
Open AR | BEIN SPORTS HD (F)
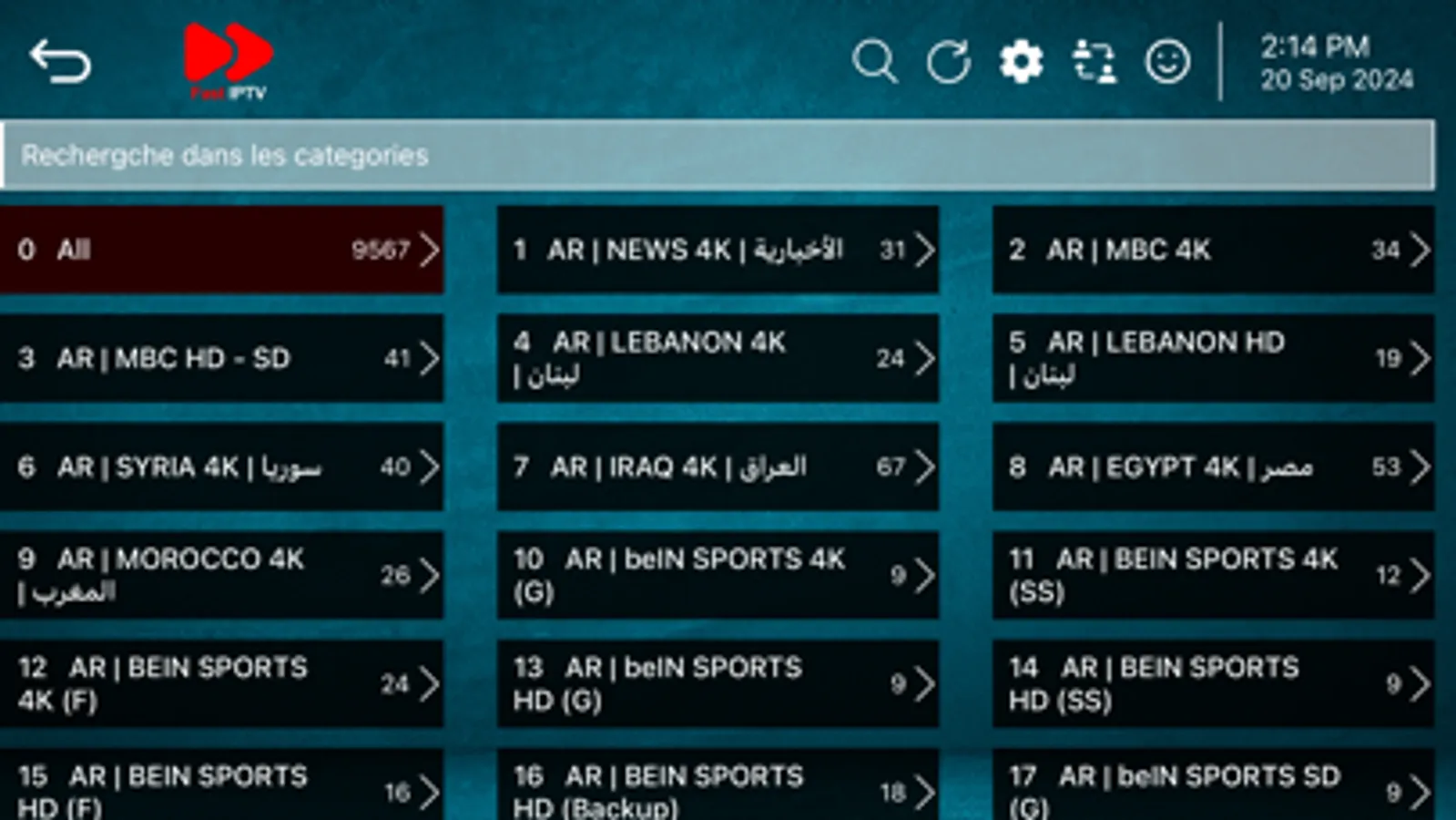point(222,784)
